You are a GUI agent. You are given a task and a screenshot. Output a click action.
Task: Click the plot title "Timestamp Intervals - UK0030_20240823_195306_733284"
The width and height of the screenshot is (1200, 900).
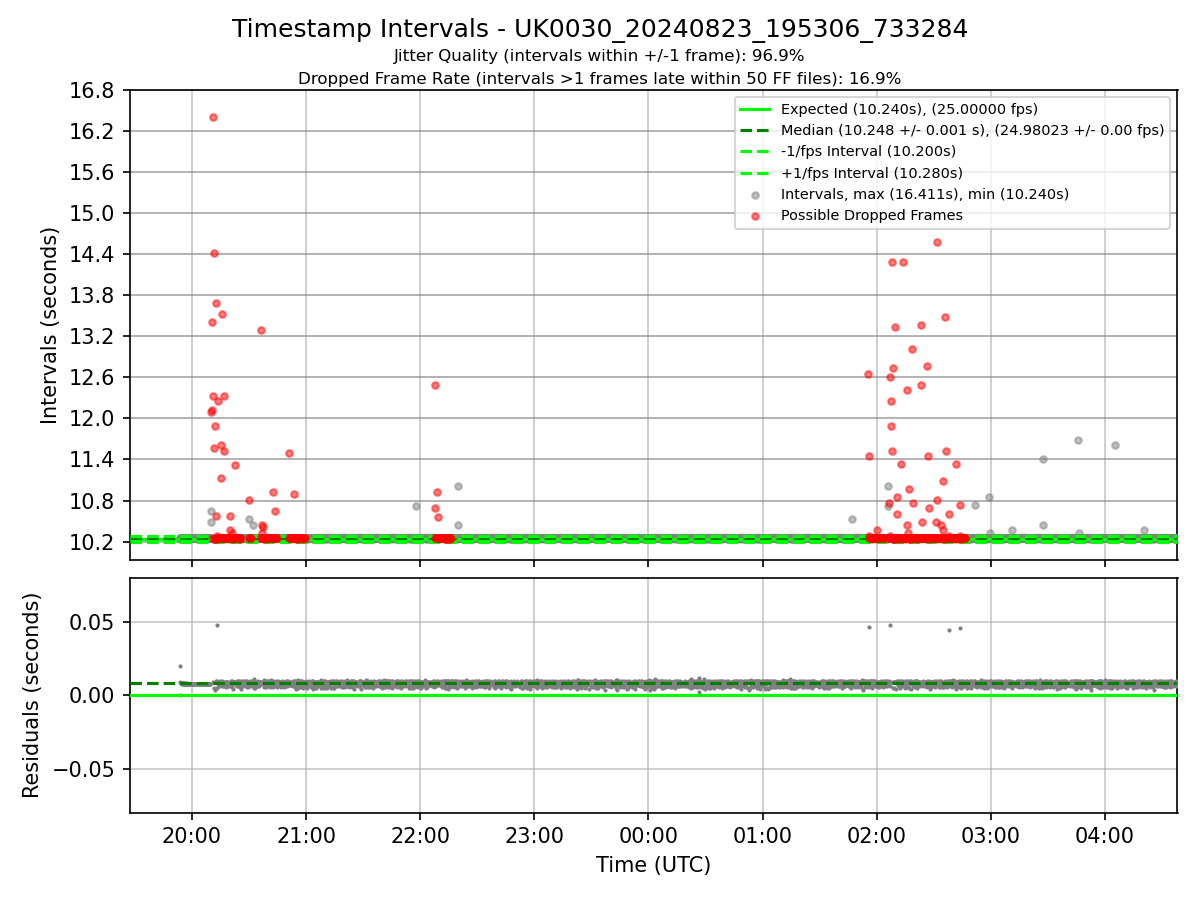coord(600,29)
